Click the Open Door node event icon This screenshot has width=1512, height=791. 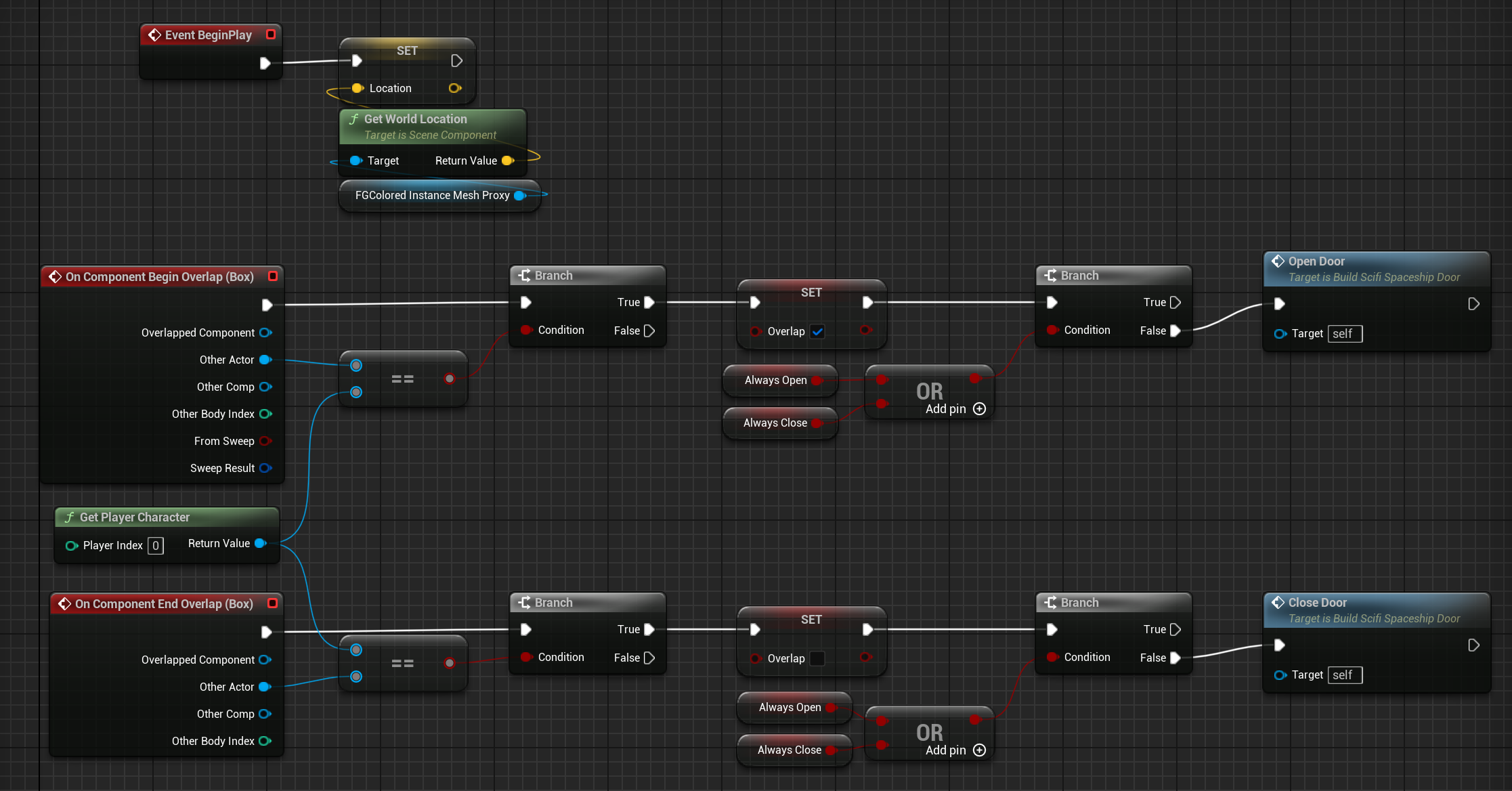coord(1278,261)
